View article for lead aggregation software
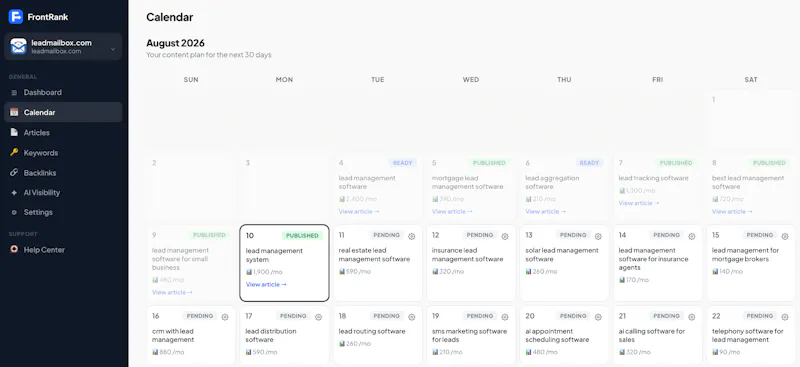 (x=546, y=211)
